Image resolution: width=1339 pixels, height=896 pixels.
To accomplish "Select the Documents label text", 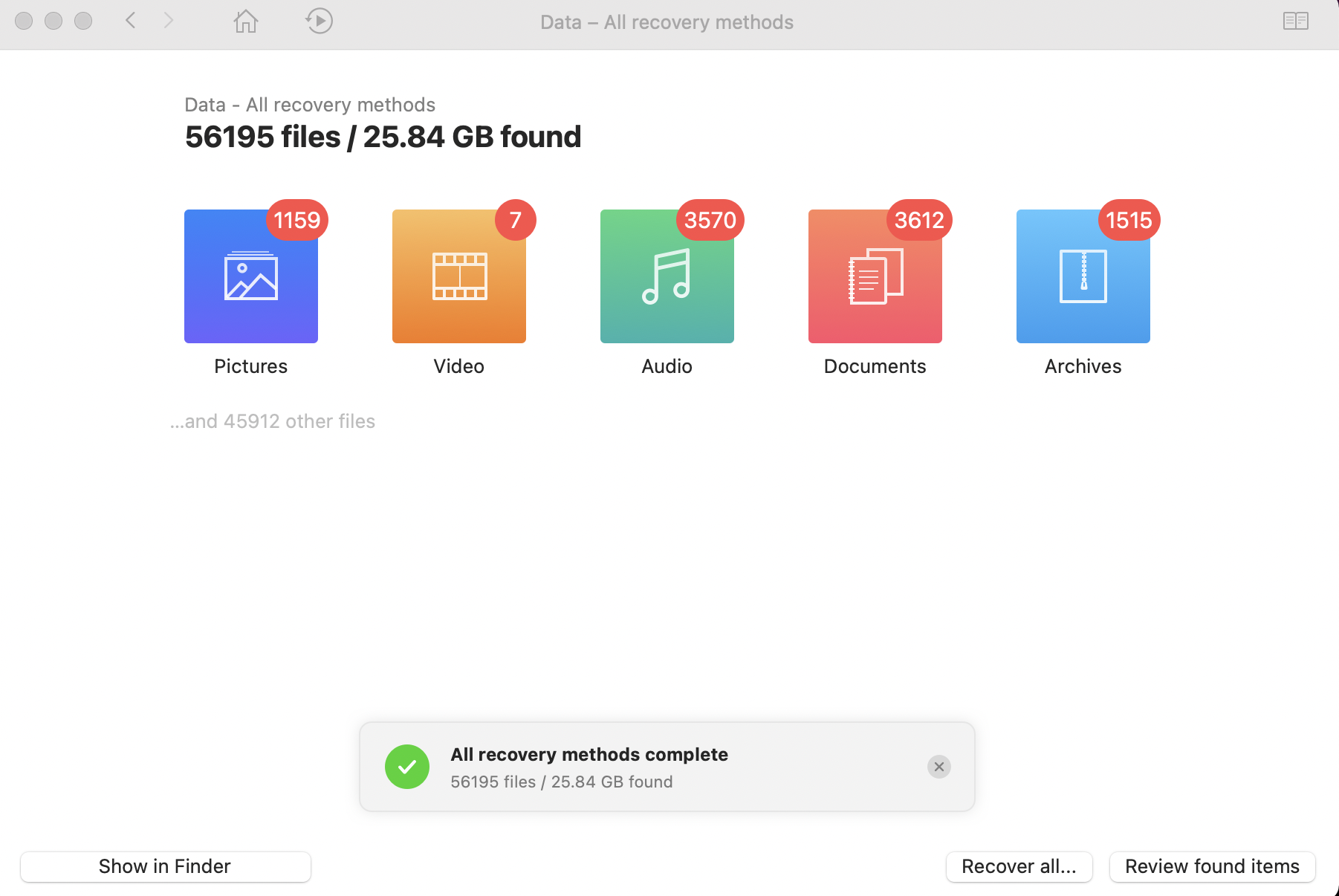I will pos(874,366).
